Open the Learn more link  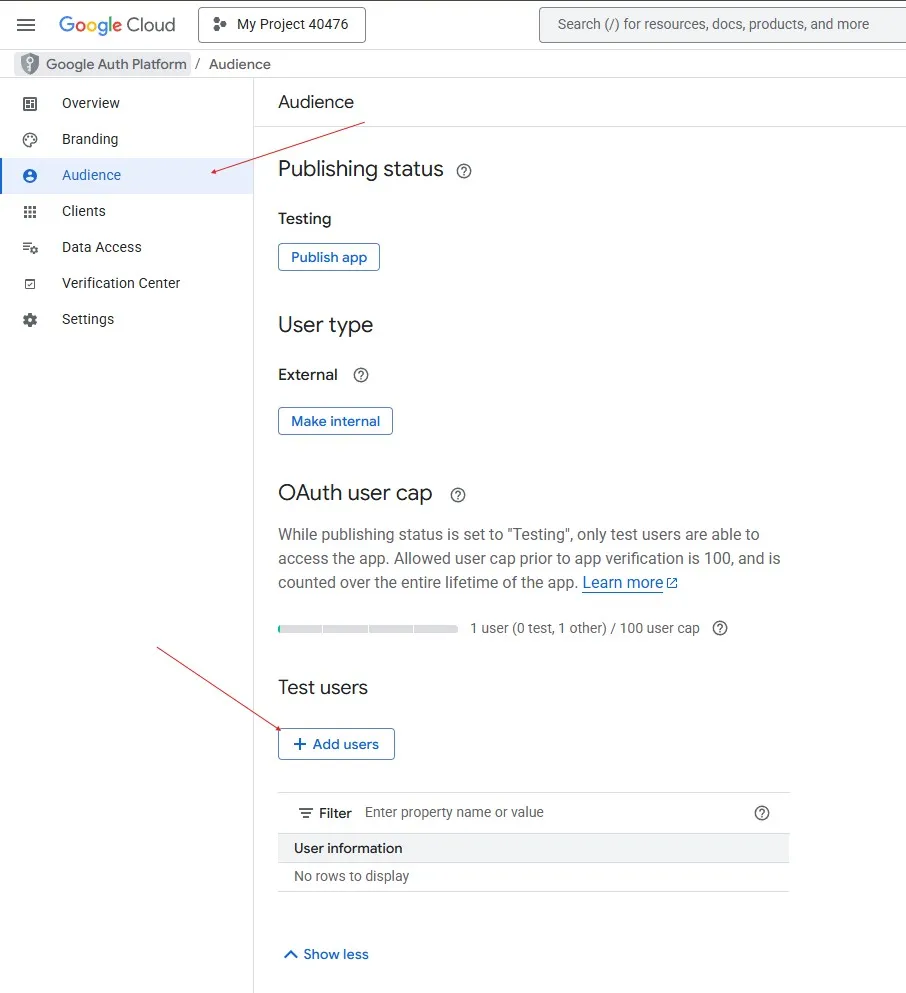622,583
